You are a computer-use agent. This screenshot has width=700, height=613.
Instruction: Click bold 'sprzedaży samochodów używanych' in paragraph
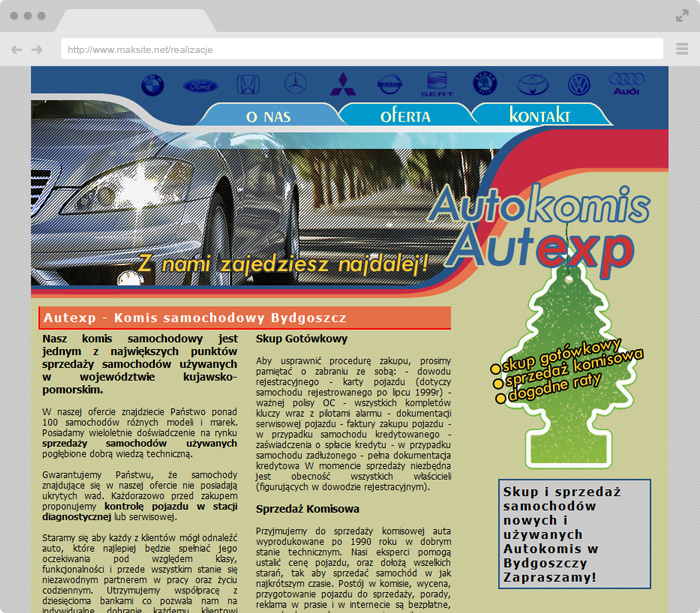click(x=140, y=443)
